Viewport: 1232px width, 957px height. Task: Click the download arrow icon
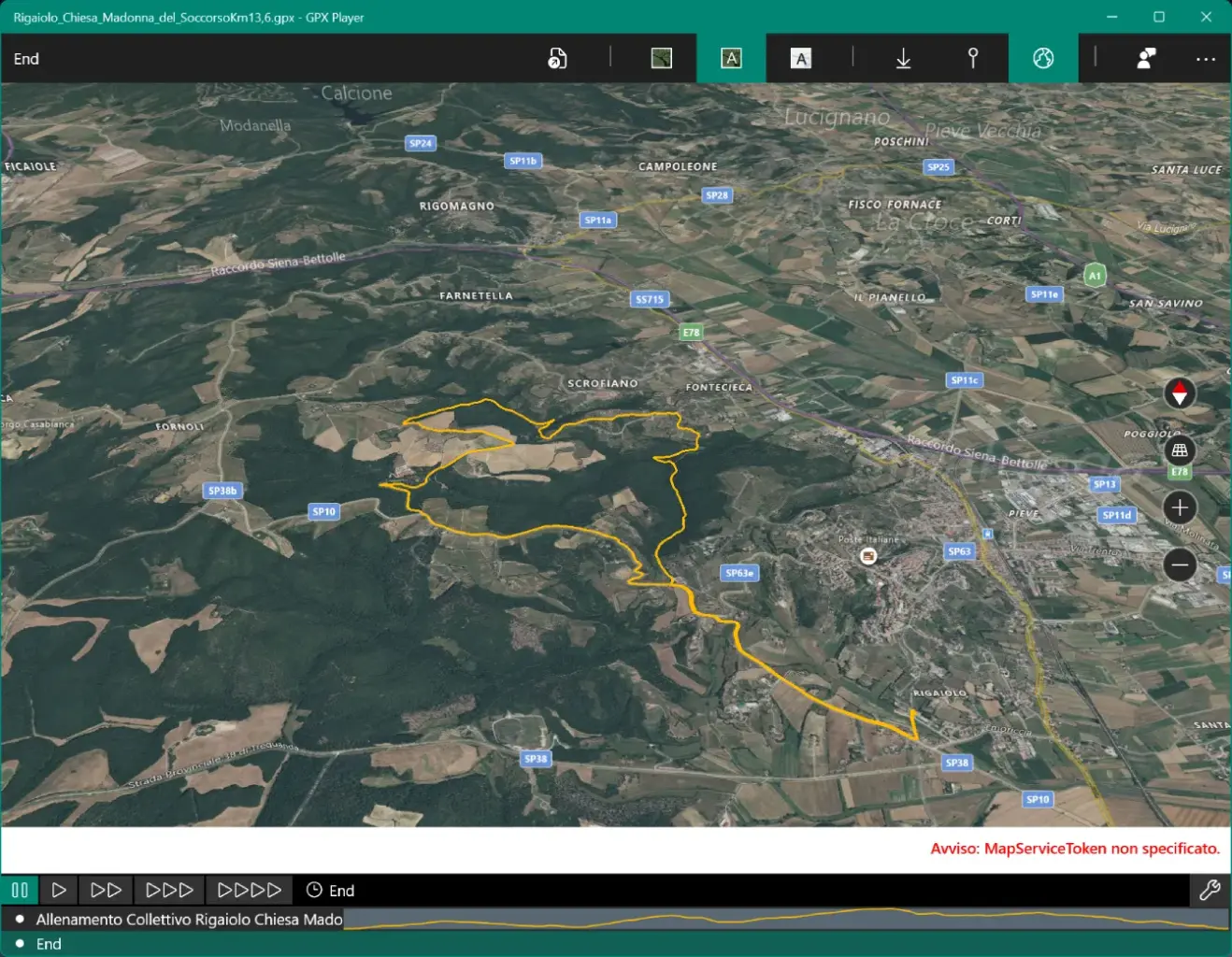904,59
